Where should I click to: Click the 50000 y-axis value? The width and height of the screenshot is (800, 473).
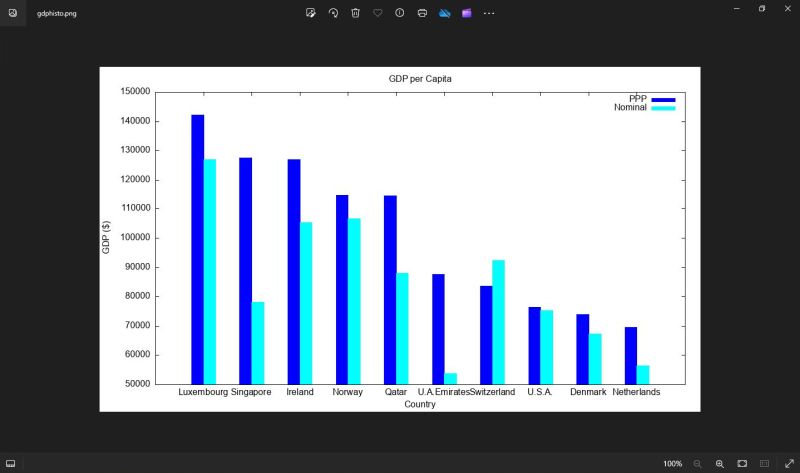pos(138,384)
